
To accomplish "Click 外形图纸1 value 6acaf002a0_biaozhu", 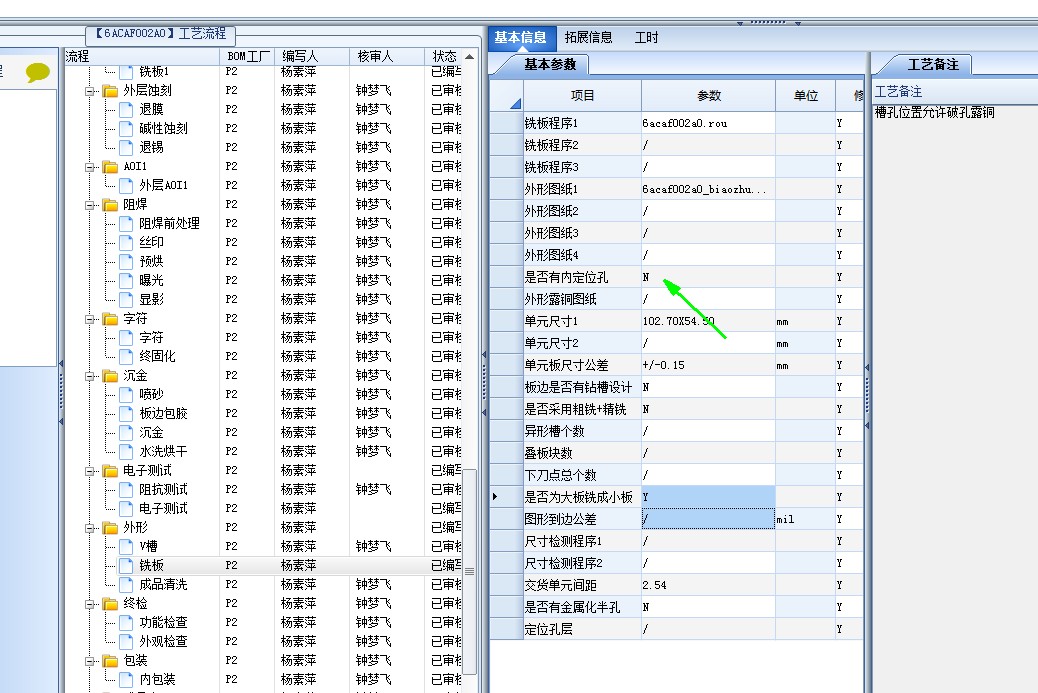I will [x=704, y=189].
